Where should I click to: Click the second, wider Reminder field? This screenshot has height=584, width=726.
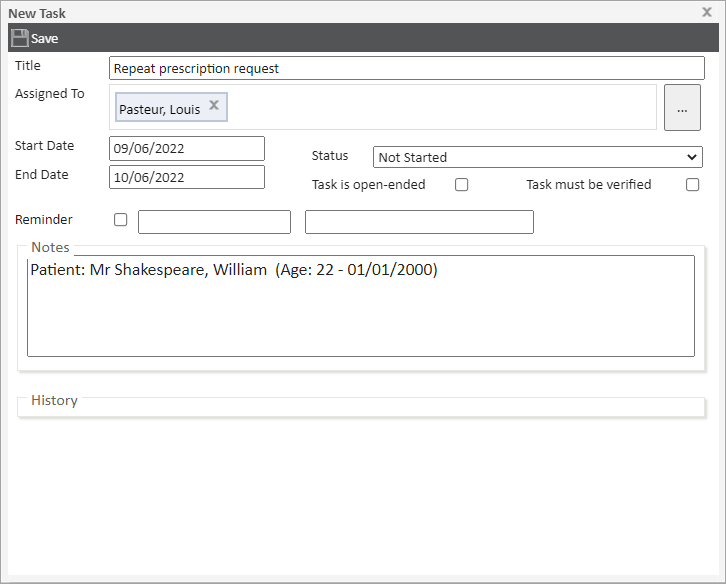[x=419, y=222]
